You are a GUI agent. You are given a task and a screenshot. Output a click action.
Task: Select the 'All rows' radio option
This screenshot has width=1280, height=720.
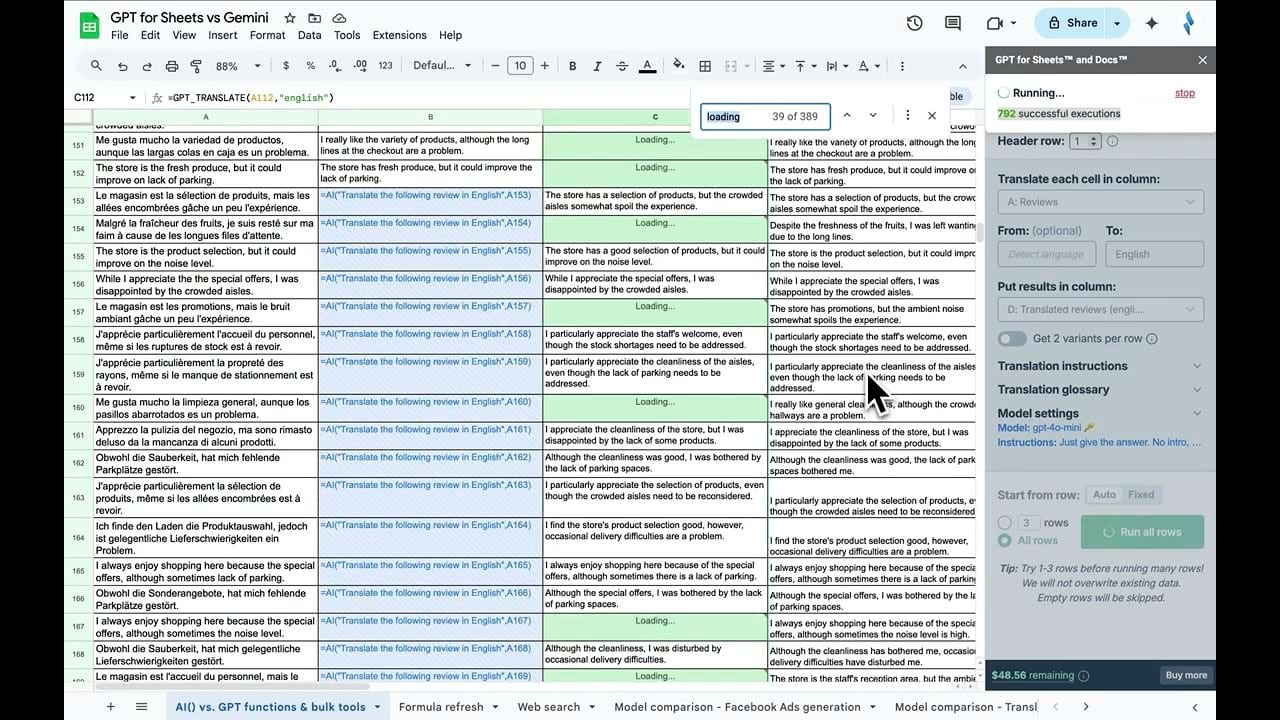tap(1005, 541)
